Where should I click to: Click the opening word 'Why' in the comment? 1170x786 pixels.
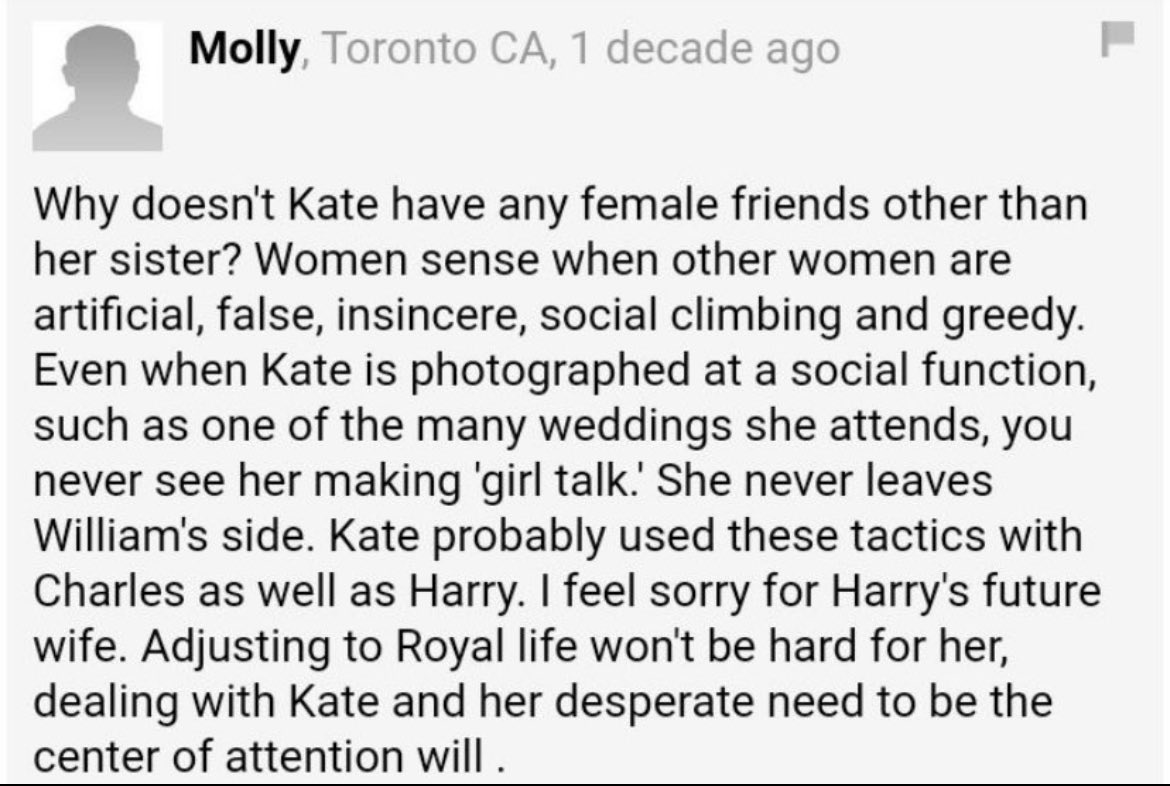(x=75, y=205)
